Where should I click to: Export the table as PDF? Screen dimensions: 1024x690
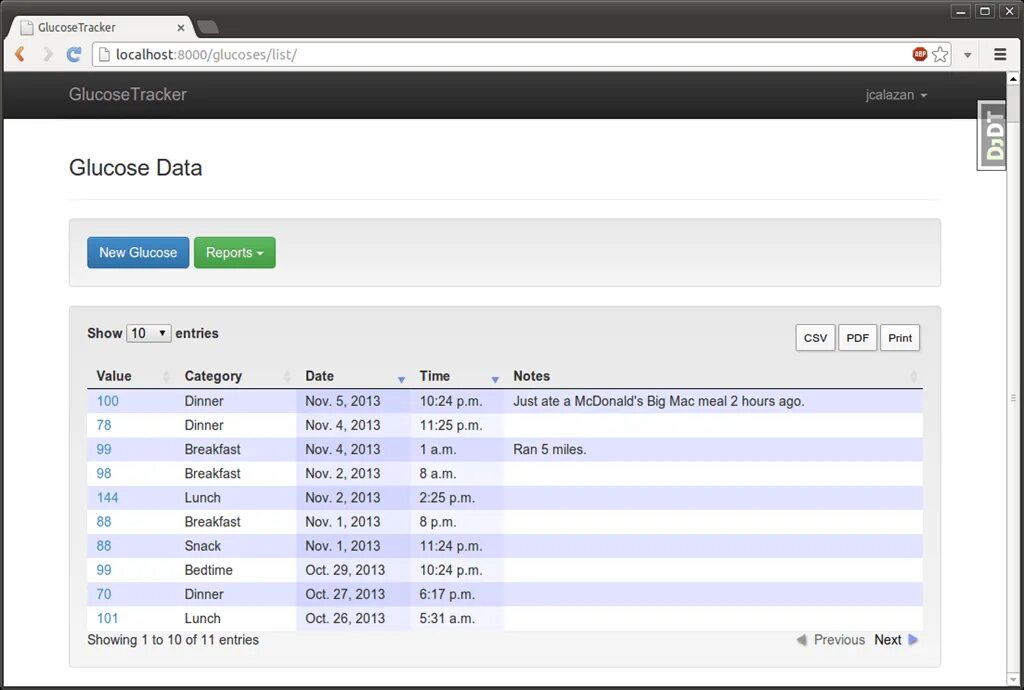click(x=857, y=337)
